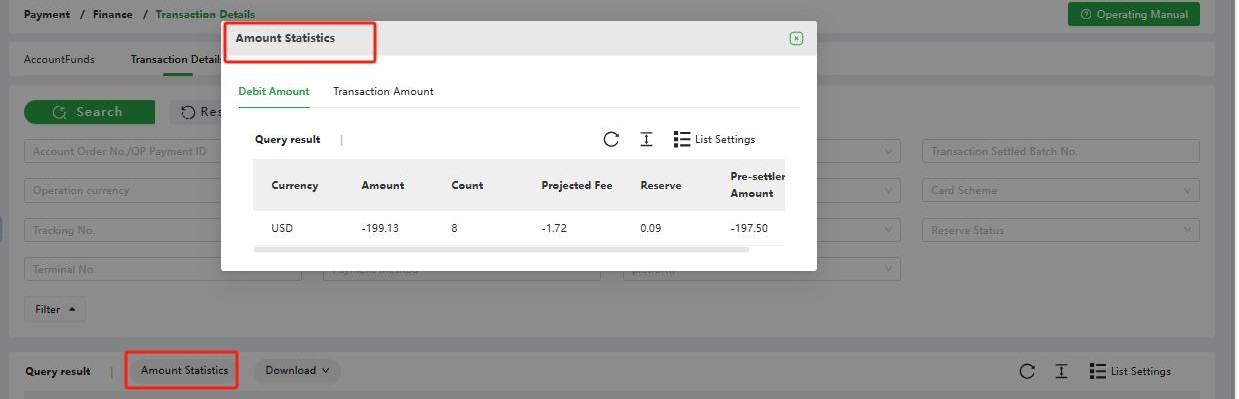The height and width of the screenshot is (399, 1239).
Task: Click the Projected Fee column header
Action: 577,185
